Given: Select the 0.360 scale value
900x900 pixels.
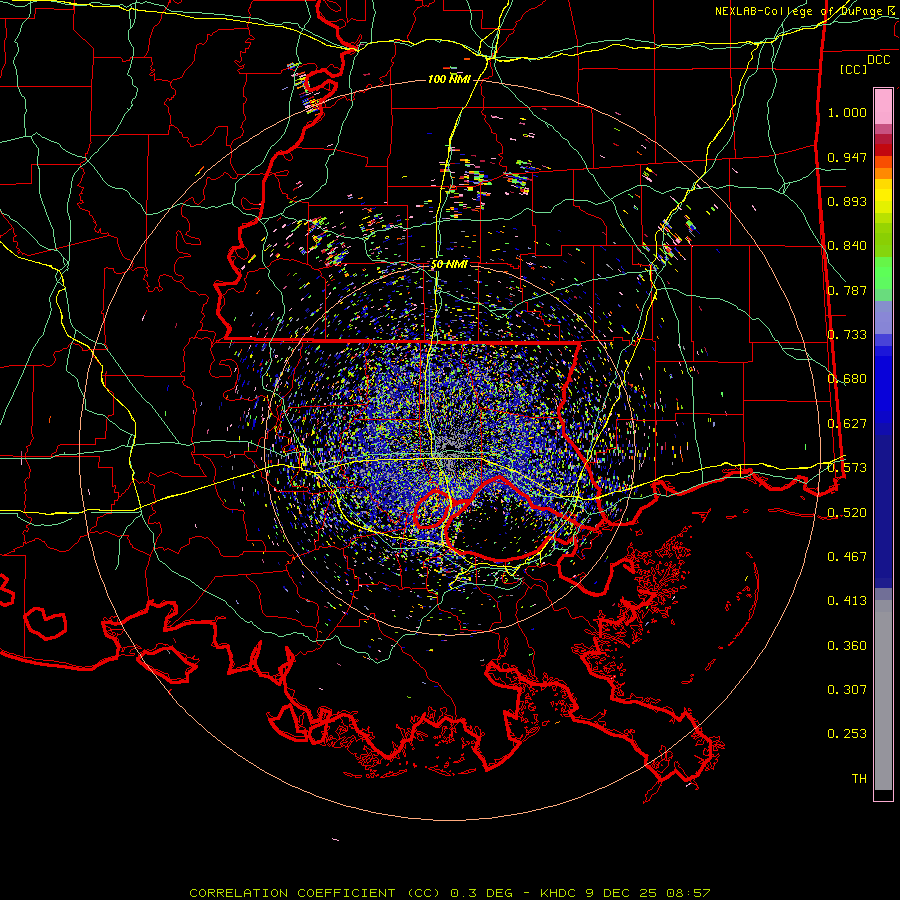Looking at the screenshot, I should 847,646.
